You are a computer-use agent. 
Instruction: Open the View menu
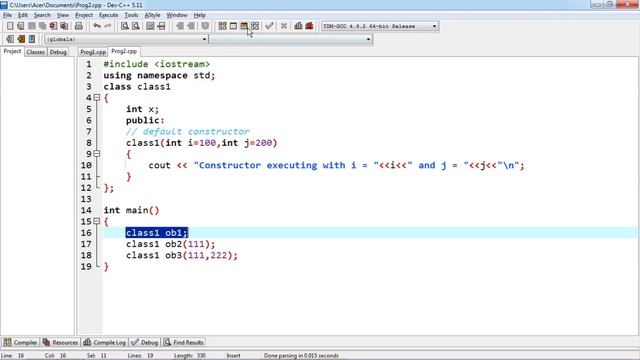pos(62,15)
